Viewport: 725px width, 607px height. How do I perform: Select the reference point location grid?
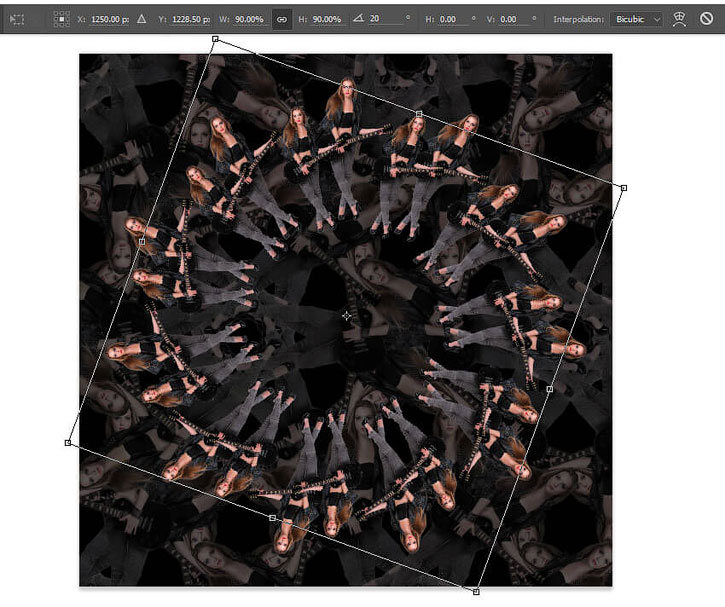point(61,19)
